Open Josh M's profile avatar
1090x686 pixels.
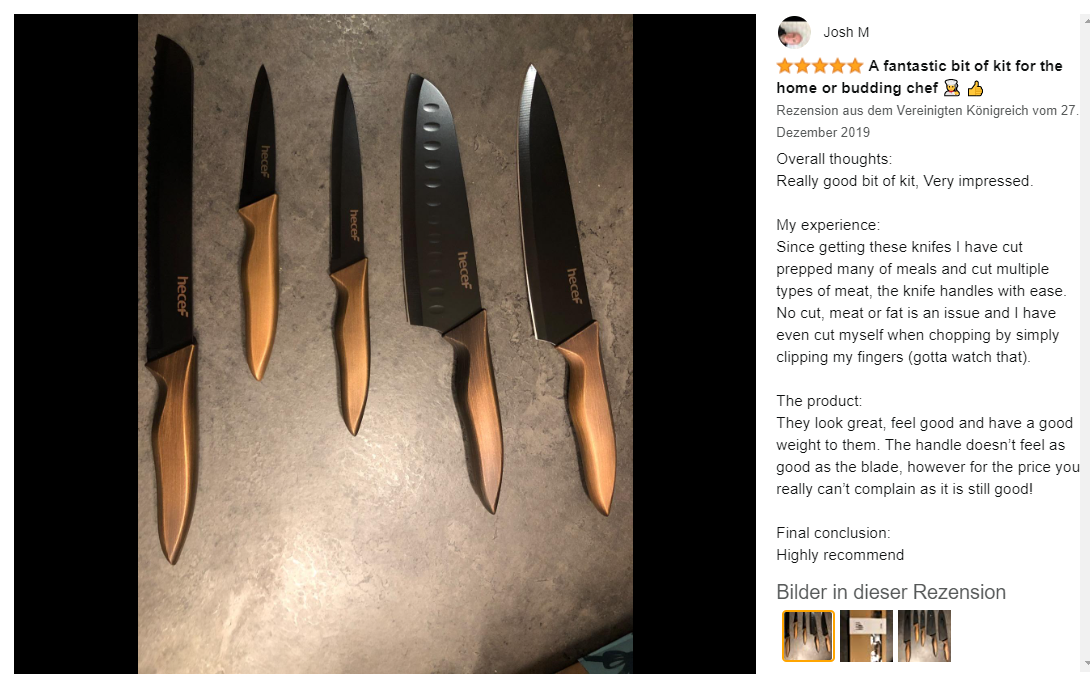(x=794, y=32)
